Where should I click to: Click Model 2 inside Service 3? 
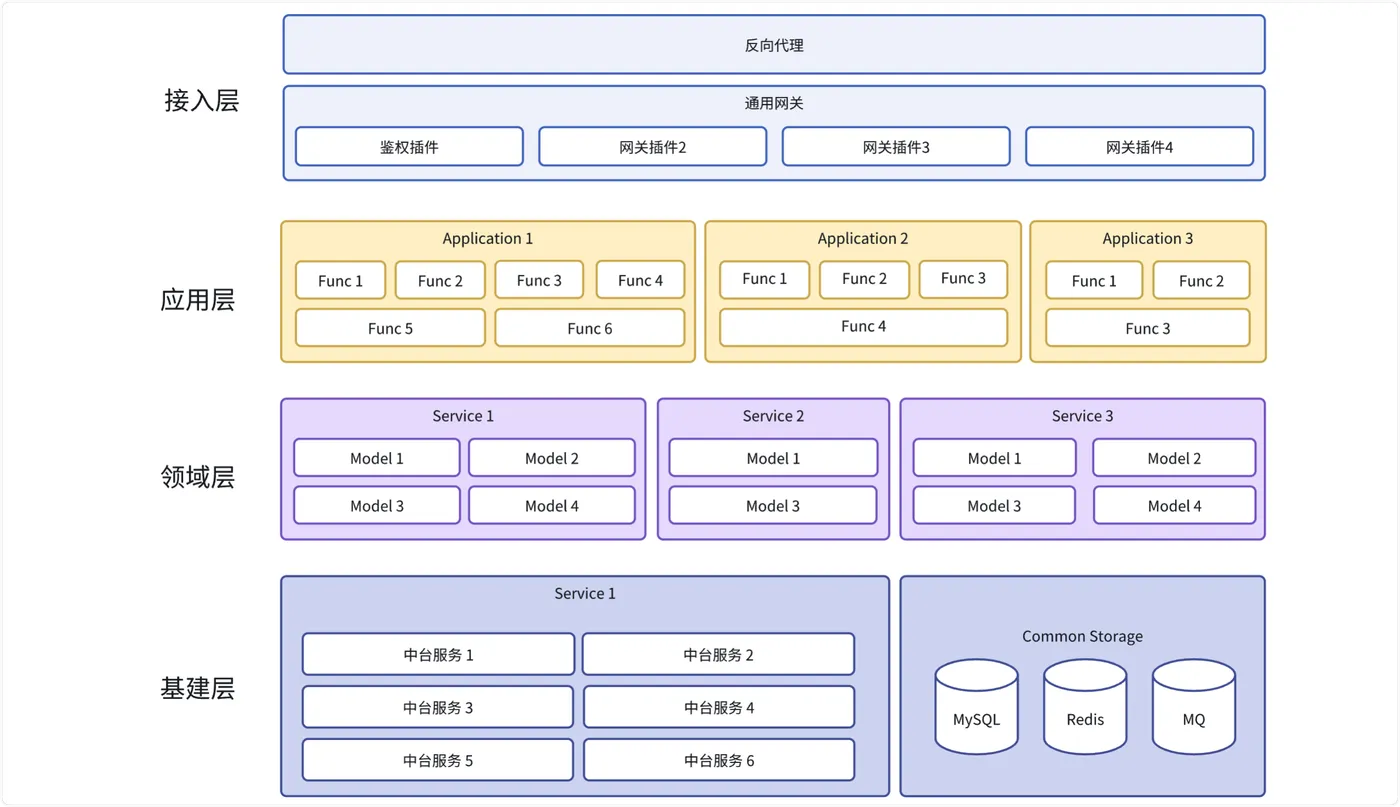pyautogui.click(x=1174, y=458)
